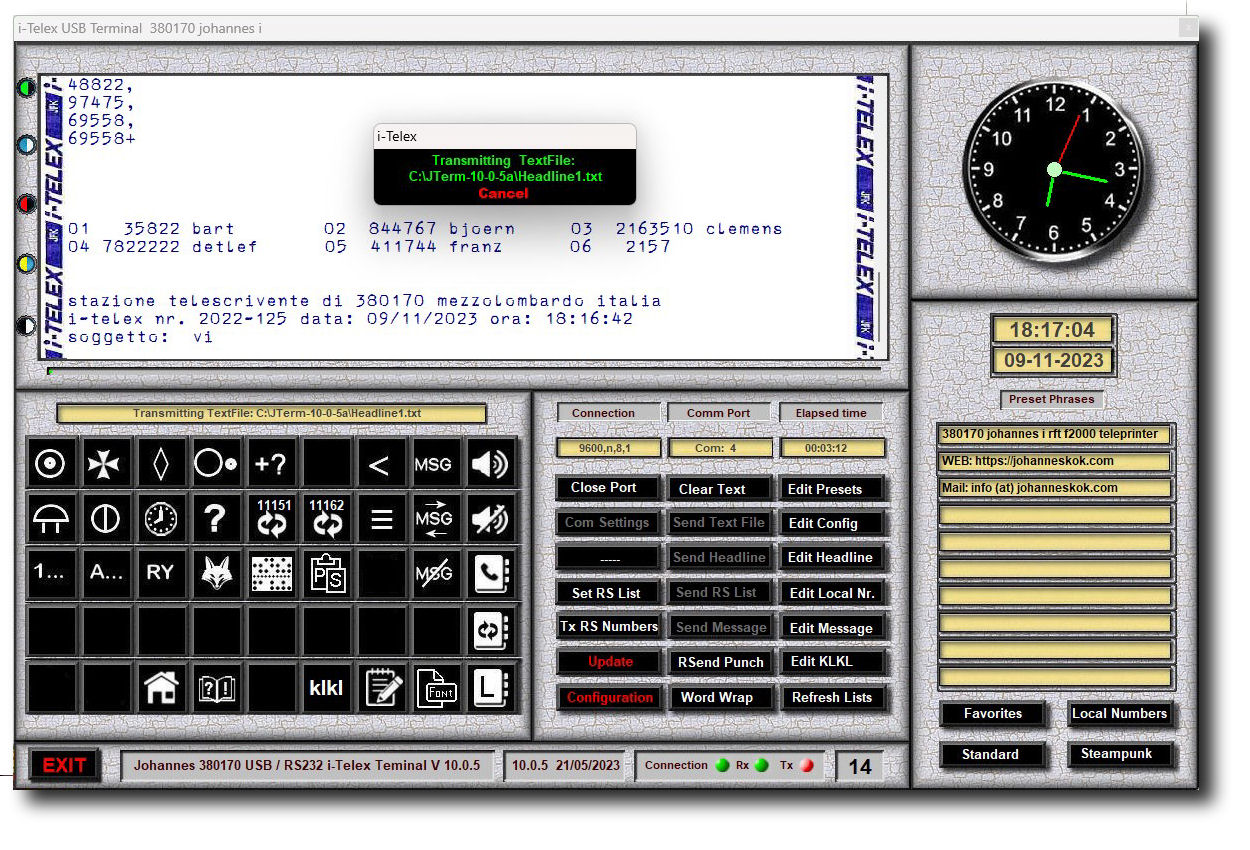The image size is (1250, 850).
Task: Open the L address book icon
Action: point(491,687)
